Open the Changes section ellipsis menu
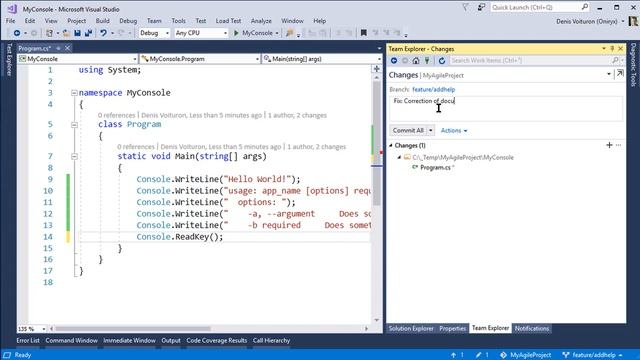 (619, 145)
